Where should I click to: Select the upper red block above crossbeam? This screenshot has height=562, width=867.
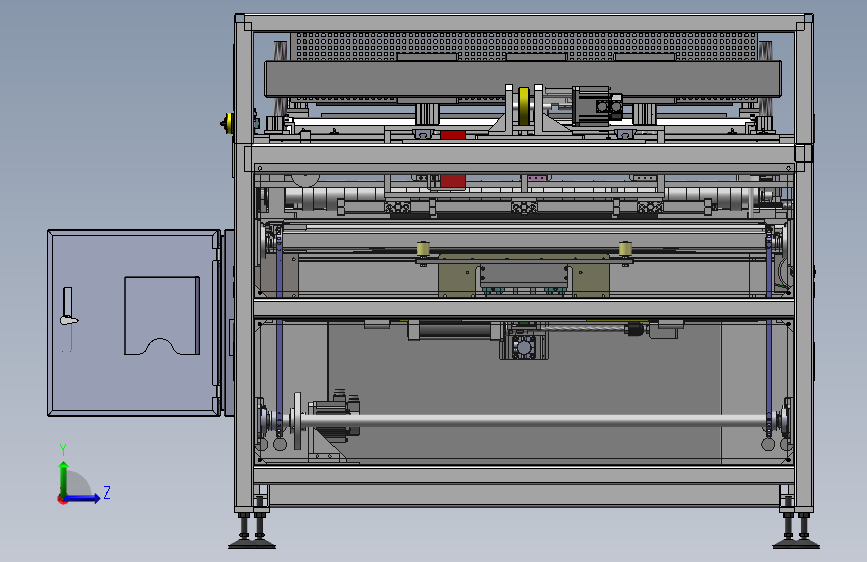coord(453,134)
